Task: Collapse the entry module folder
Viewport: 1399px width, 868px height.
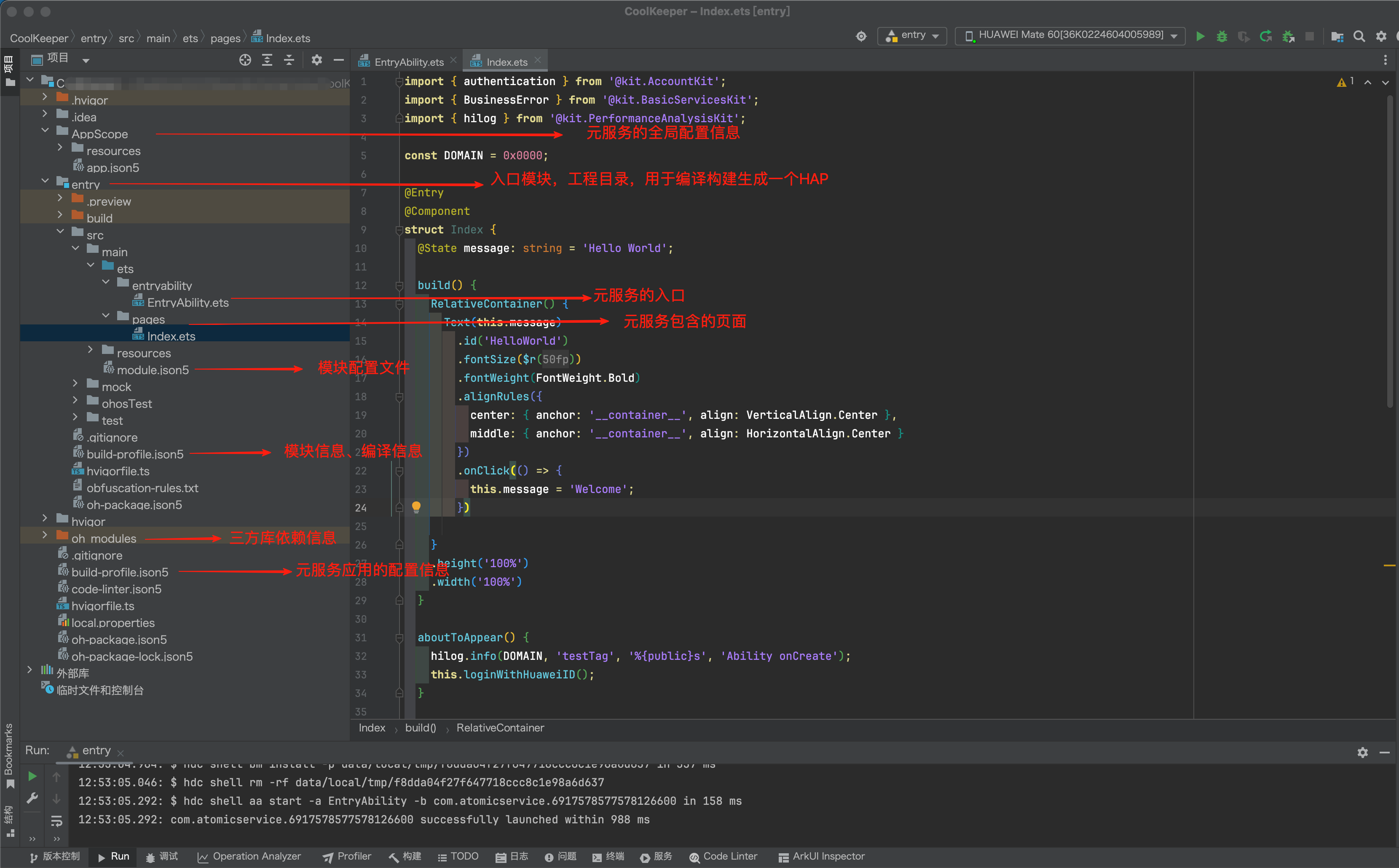Action: tap(45, 182)
